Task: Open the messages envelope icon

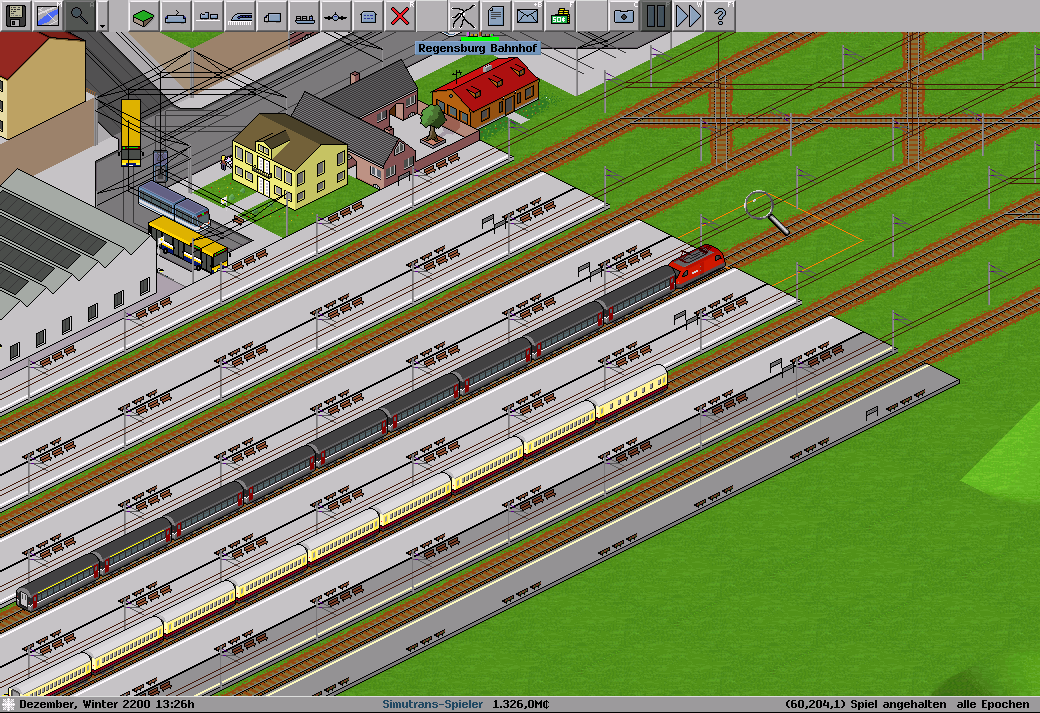Action: point(528,15)
